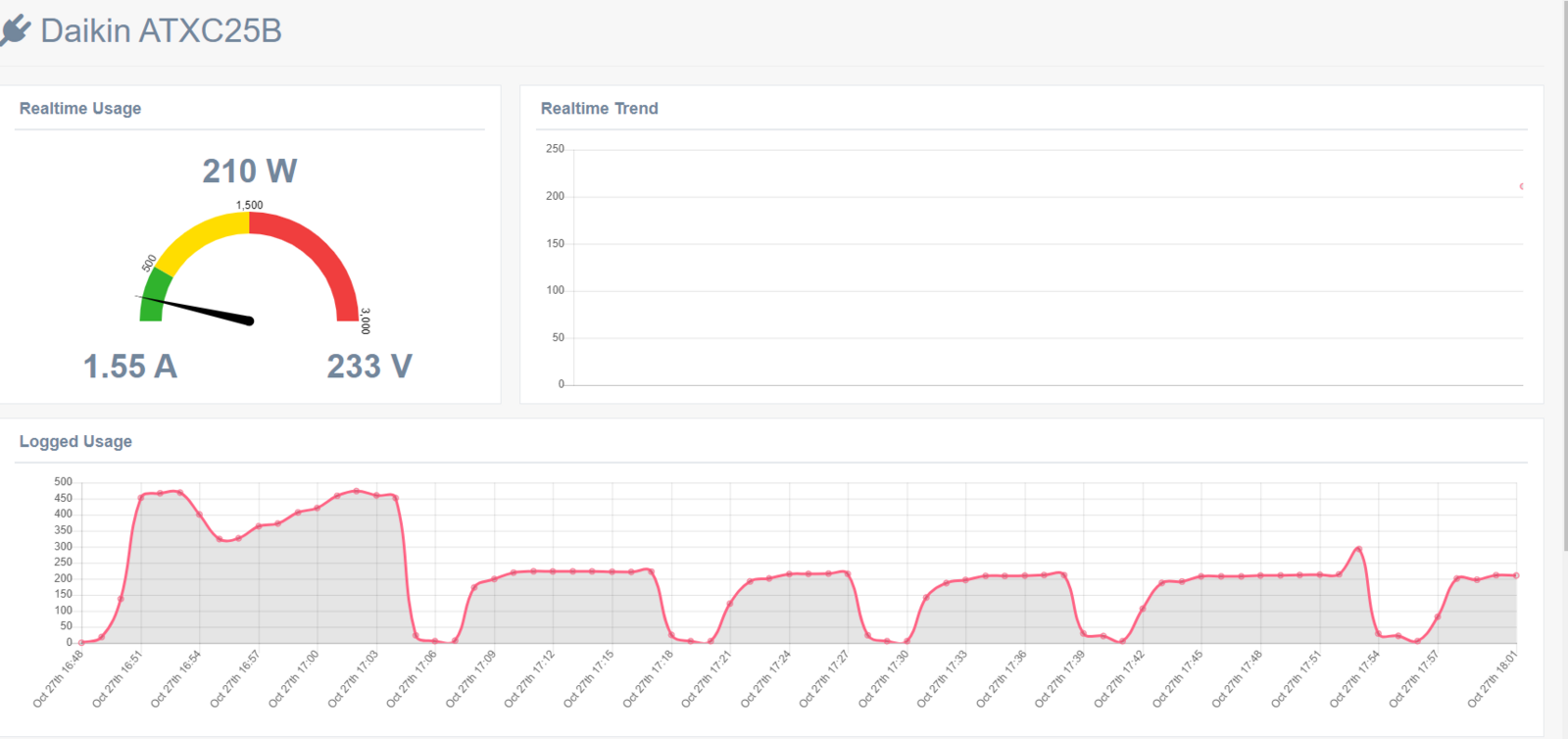Viewport: 1568px width, 739px height.
Task: Click the Logged Usage panel heading
Action: click(75, 441)
